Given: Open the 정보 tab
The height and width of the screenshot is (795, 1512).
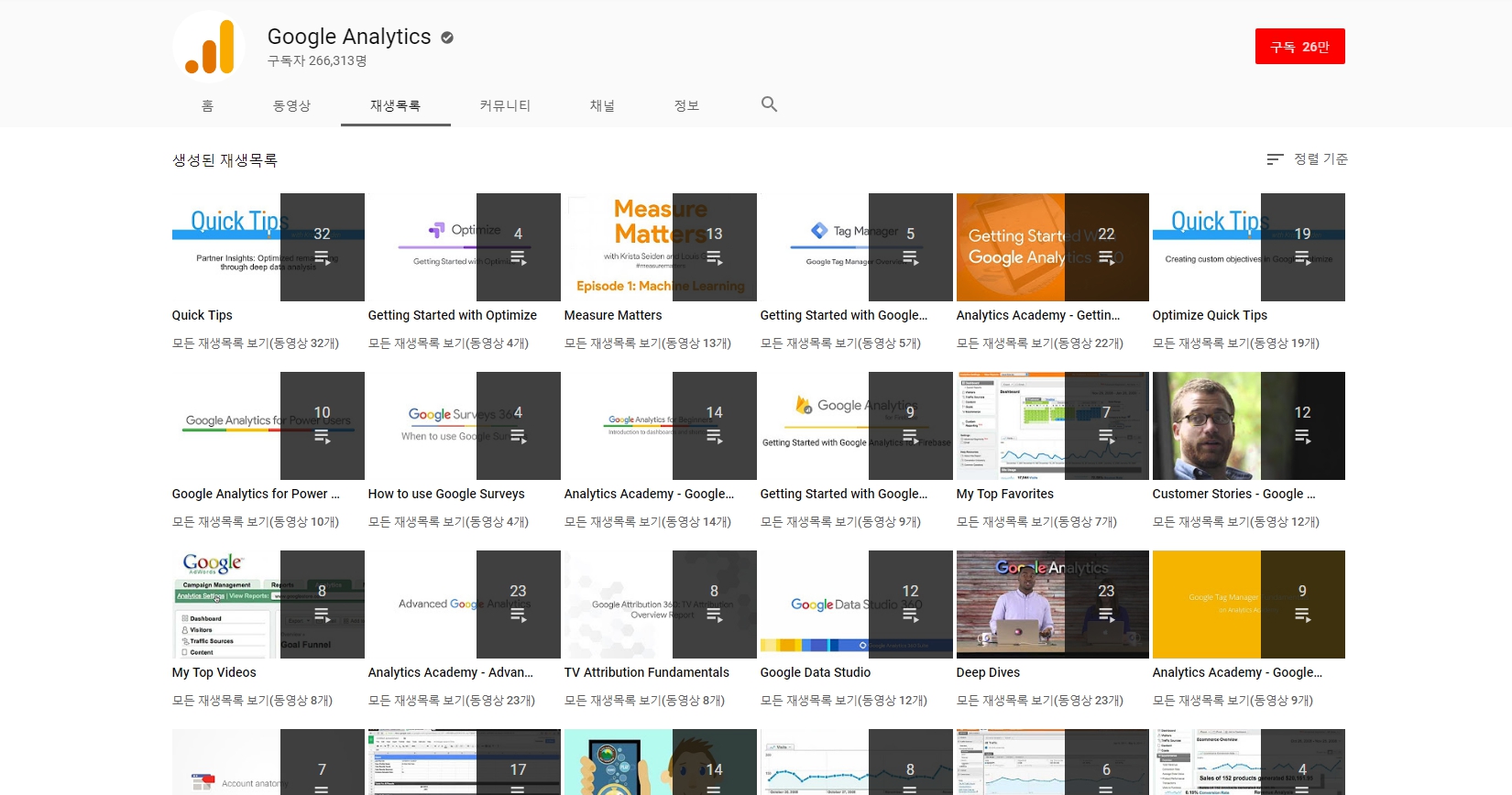Looking at the screenshot, I should click(686, 105).
